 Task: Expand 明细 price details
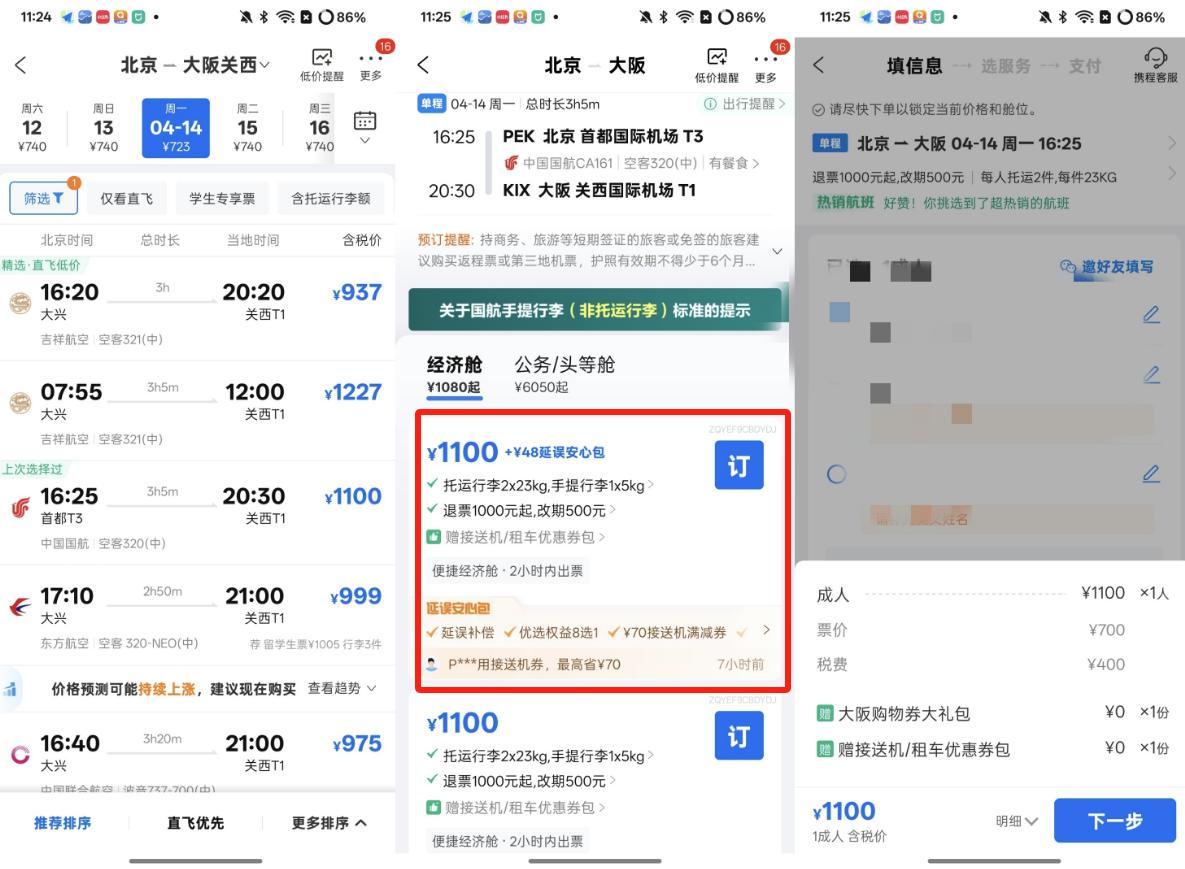[1016, 821]
